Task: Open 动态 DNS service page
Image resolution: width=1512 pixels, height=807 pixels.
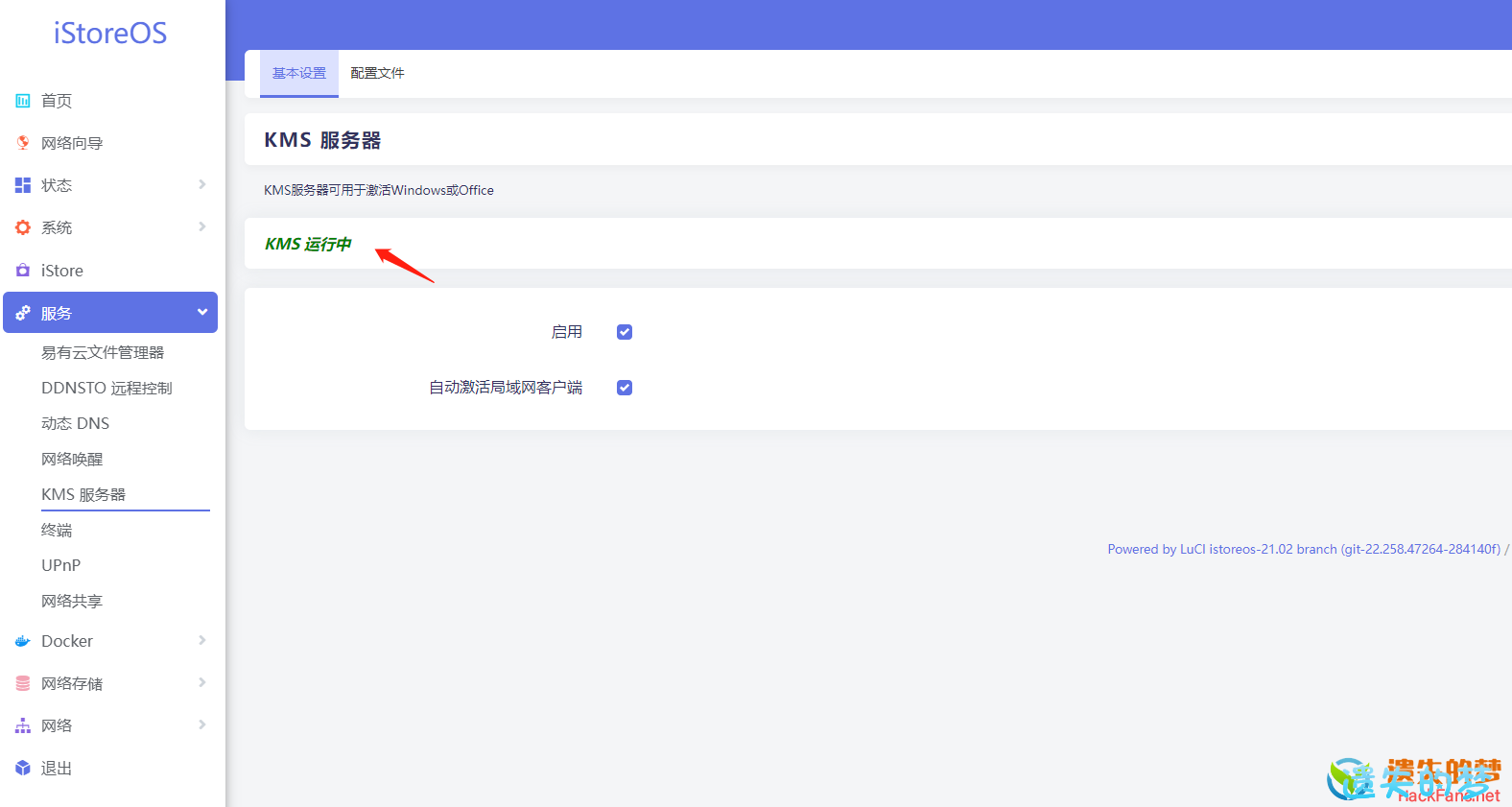Action: coord(75,423)
